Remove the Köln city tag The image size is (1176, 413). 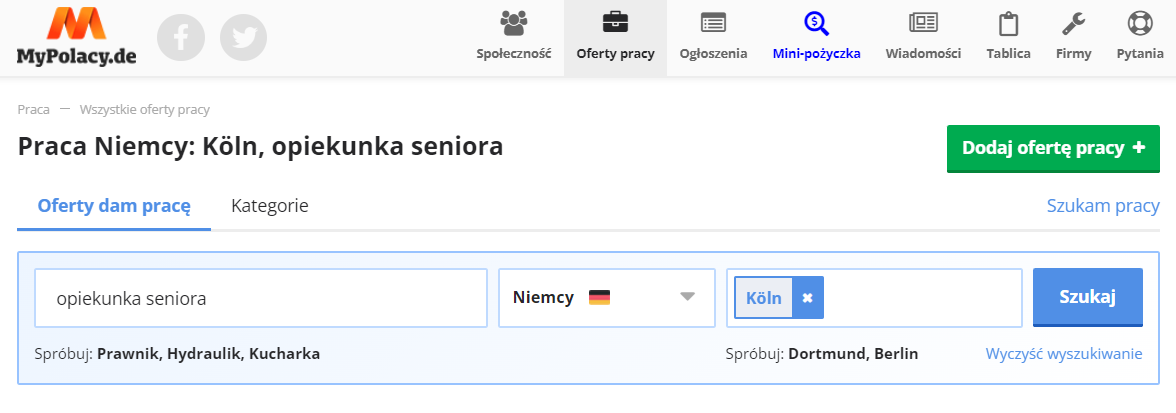coord(808,298)
